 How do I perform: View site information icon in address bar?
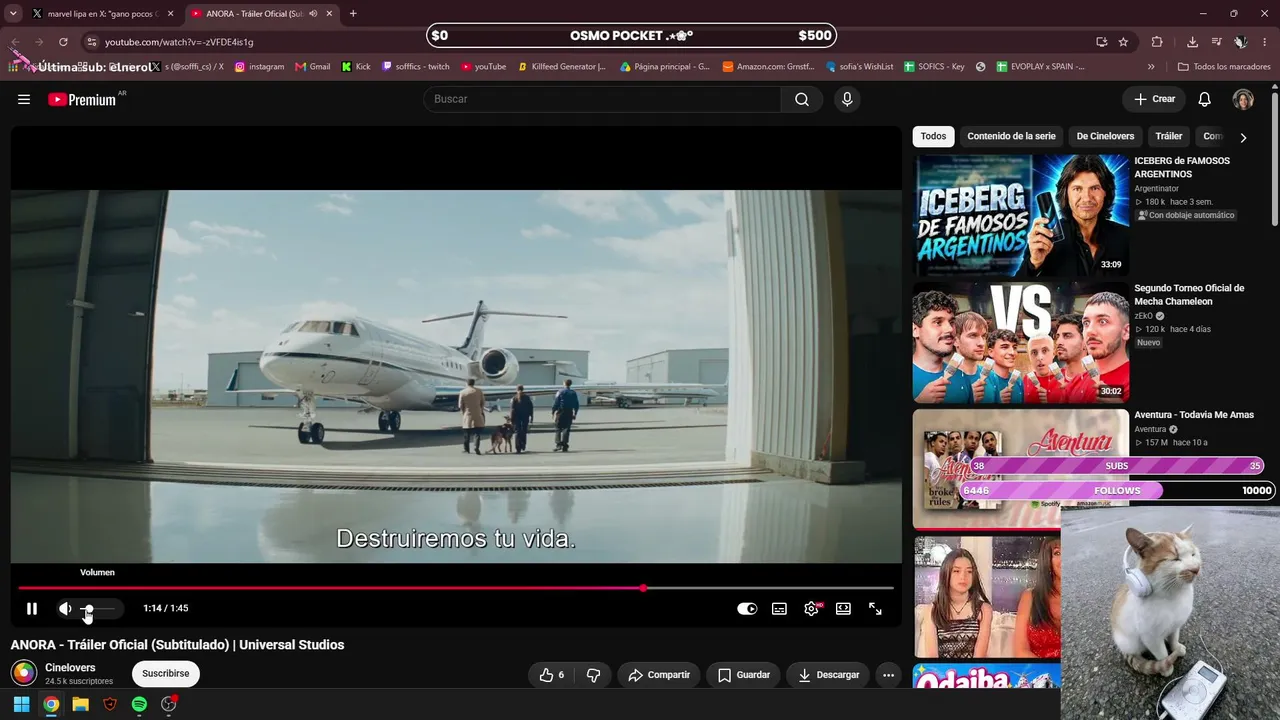click(x=91, y=42)
